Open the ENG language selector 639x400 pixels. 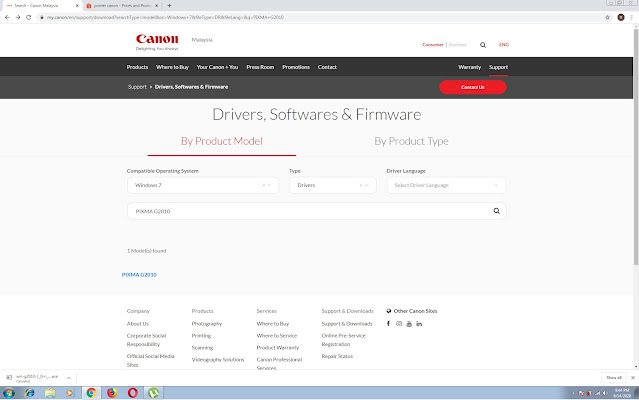(x=504, y=45)
